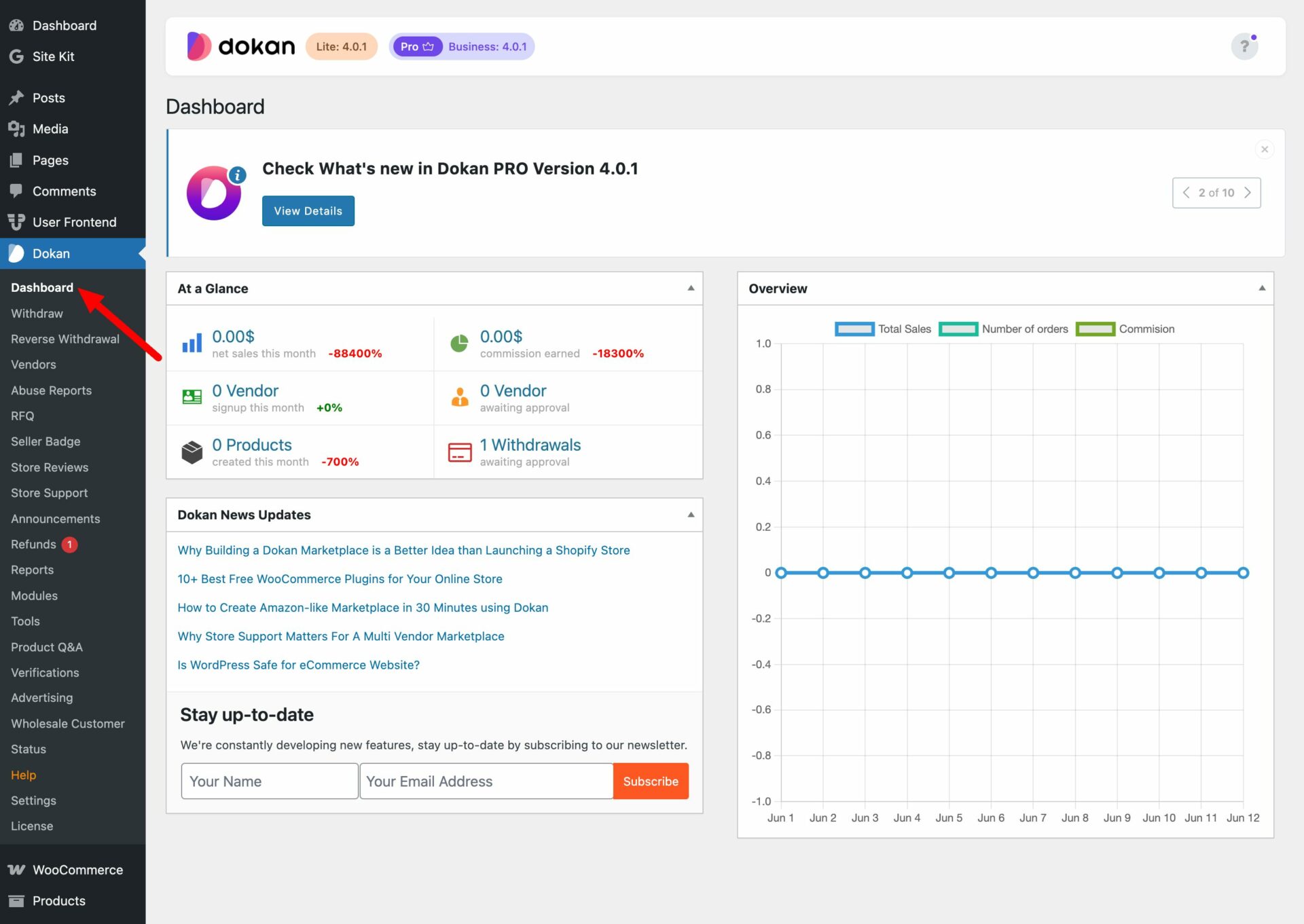Open the orange Help menu item
This screenshot has height=924, width=1304.
tap(23, 775)
